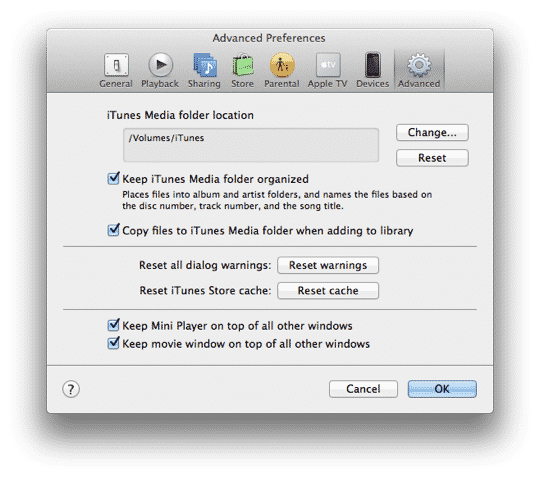Click the Advanced Preferences window title

tap(269, 38)
